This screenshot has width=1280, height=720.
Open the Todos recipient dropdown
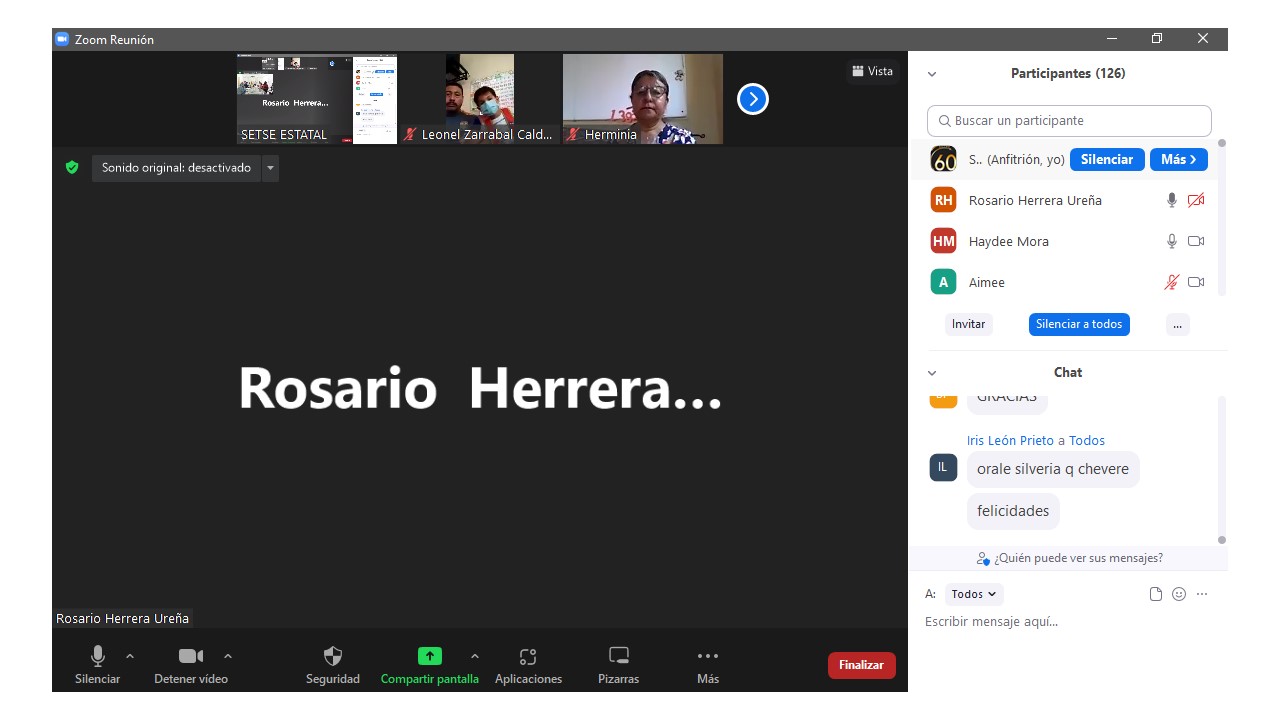pyautogui.click(x=973, y=594)
